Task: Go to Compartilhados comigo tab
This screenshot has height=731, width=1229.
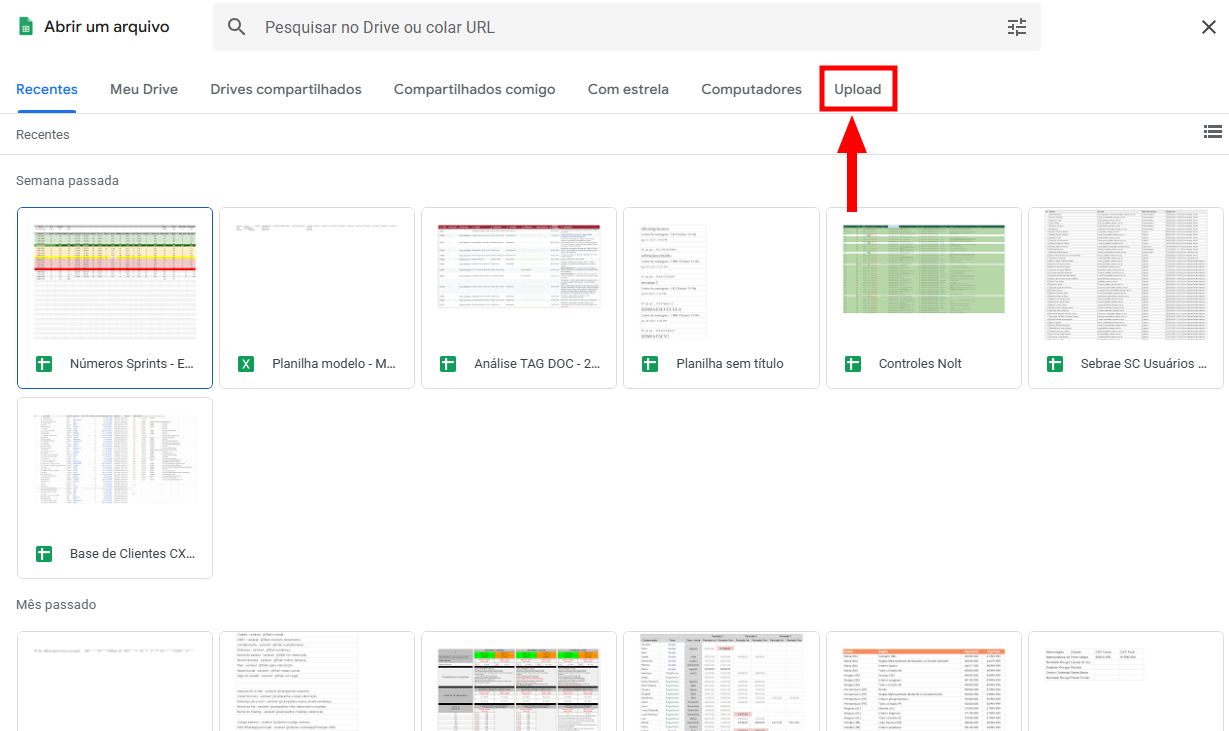Action: point(474,89)
